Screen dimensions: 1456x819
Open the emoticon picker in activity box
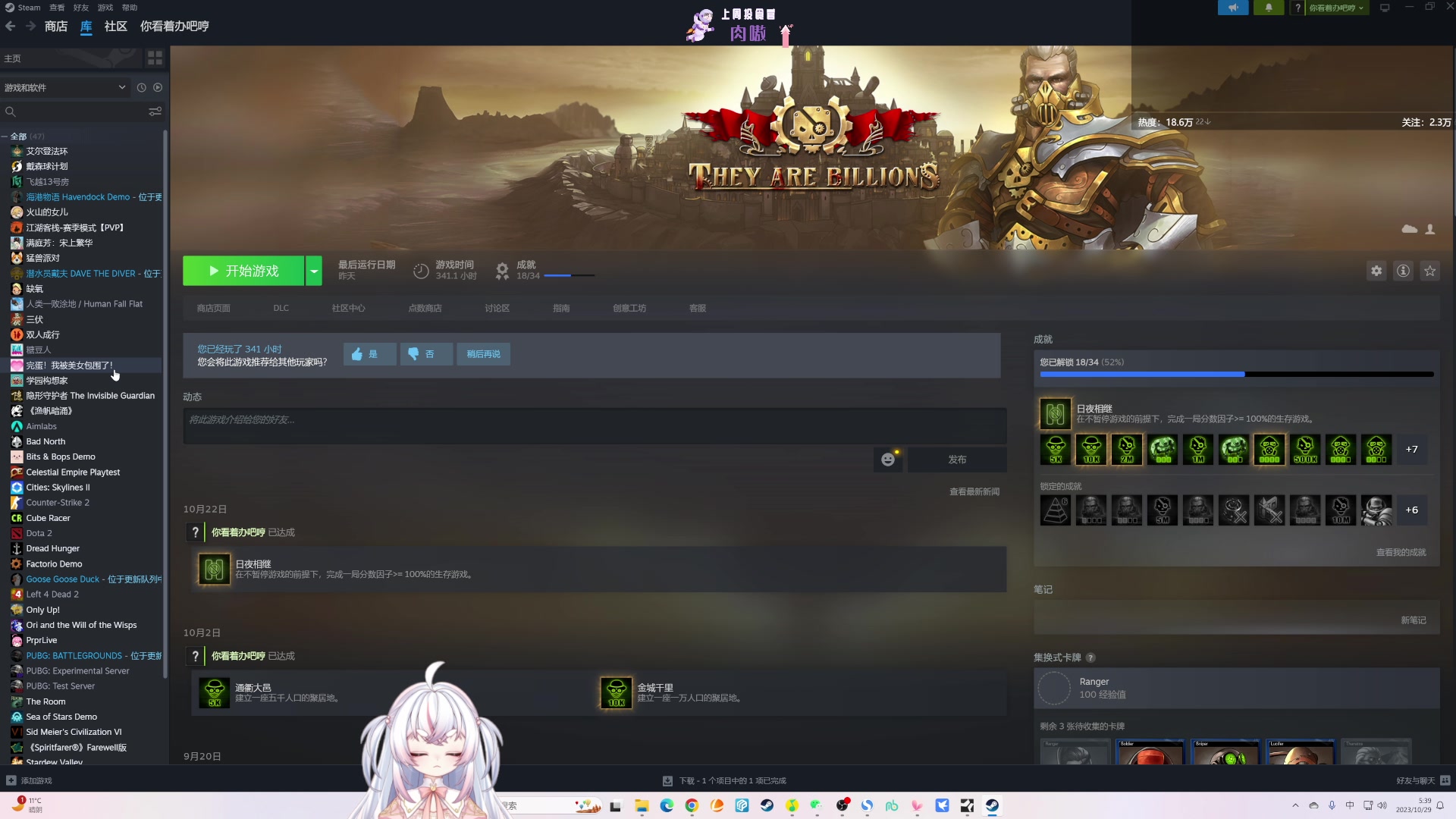[x=888, y=460]
